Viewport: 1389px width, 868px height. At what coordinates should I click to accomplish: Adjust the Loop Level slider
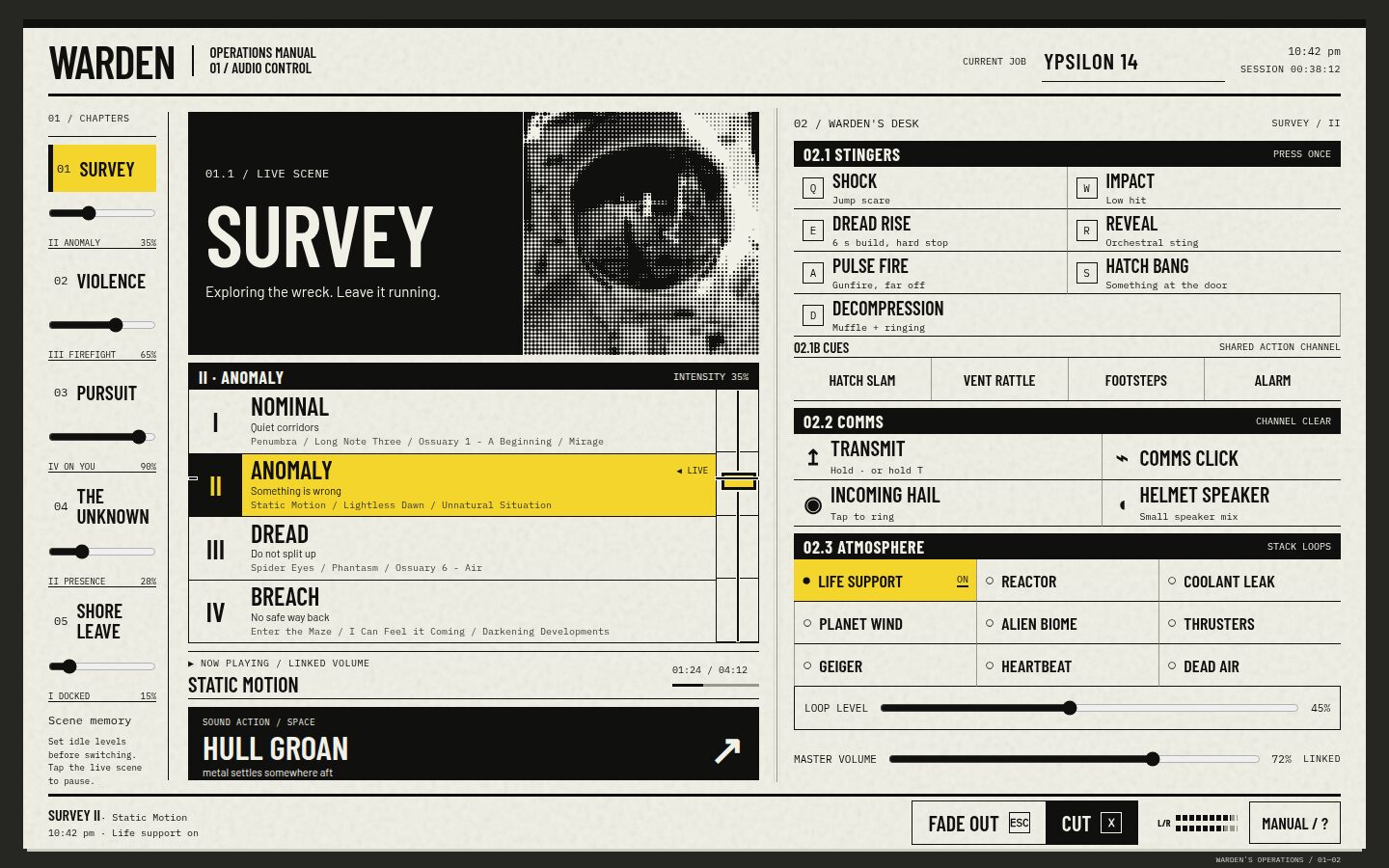1089,708
